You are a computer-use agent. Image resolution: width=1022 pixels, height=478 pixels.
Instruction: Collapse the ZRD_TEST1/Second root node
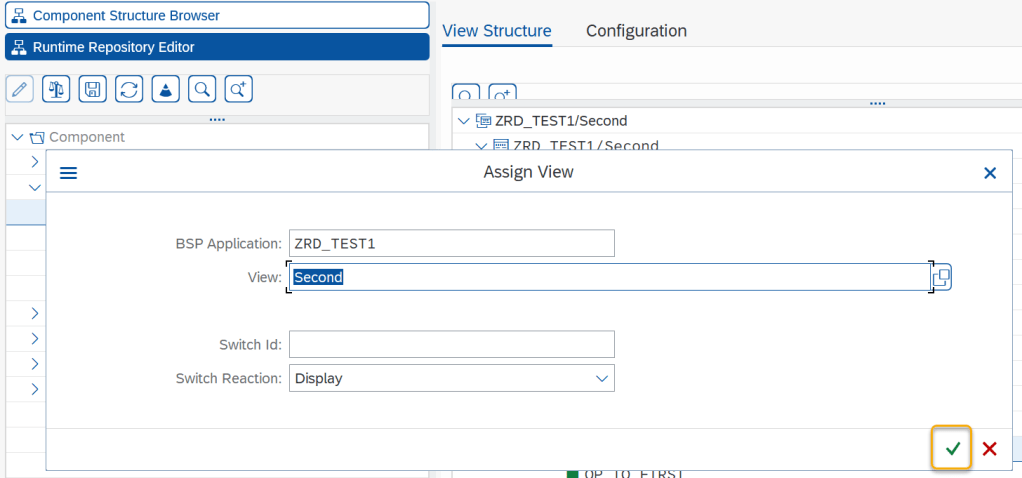click(x=462, y=121)
